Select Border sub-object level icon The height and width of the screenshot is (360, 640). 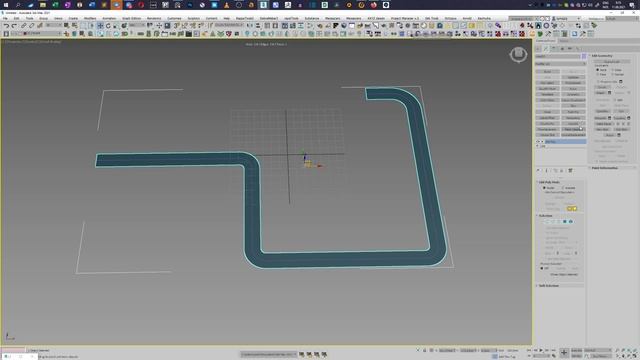pos(559,222)
